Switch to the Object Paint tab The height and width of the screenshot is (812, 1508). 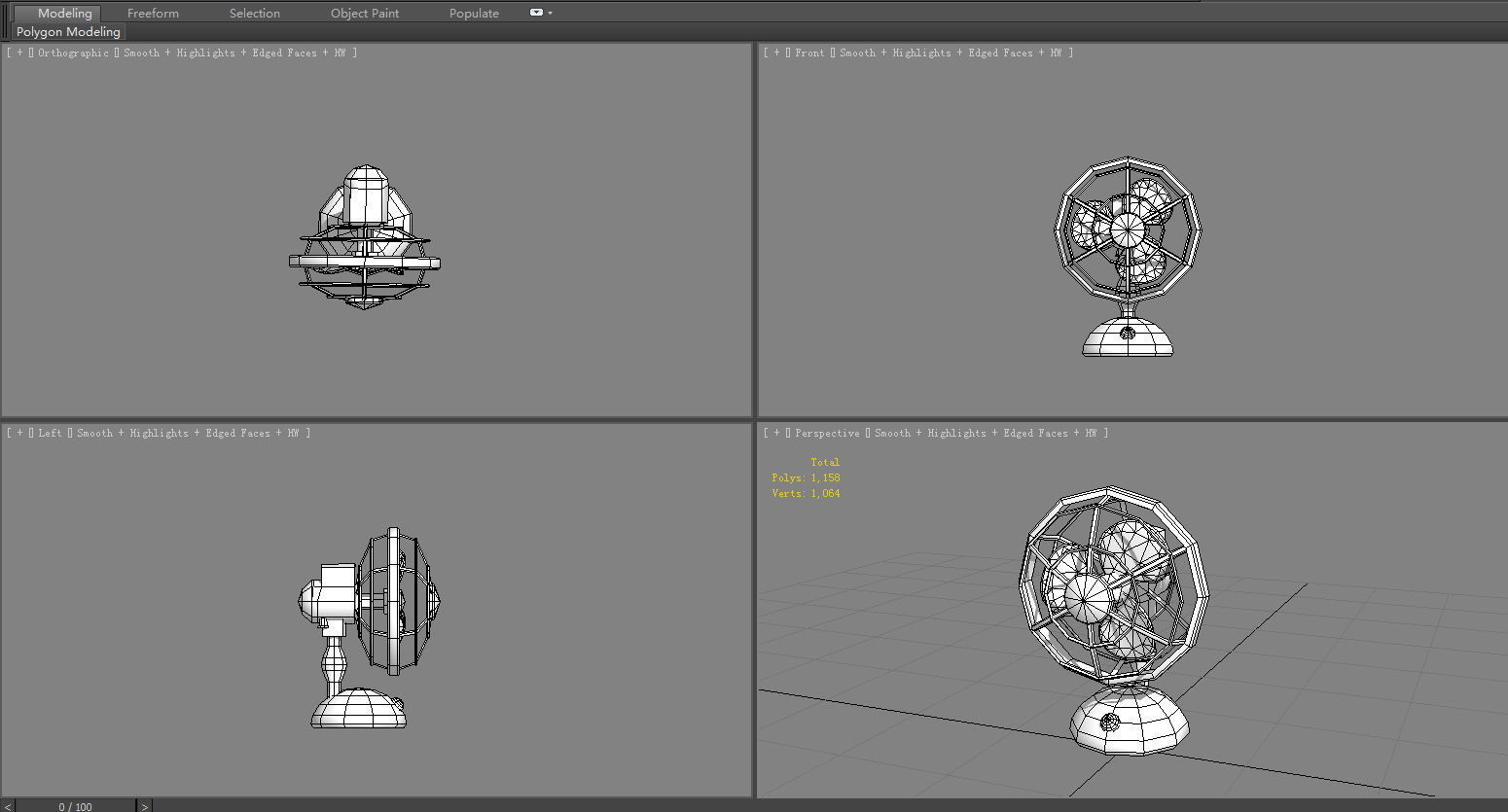[x=365, y=13]
